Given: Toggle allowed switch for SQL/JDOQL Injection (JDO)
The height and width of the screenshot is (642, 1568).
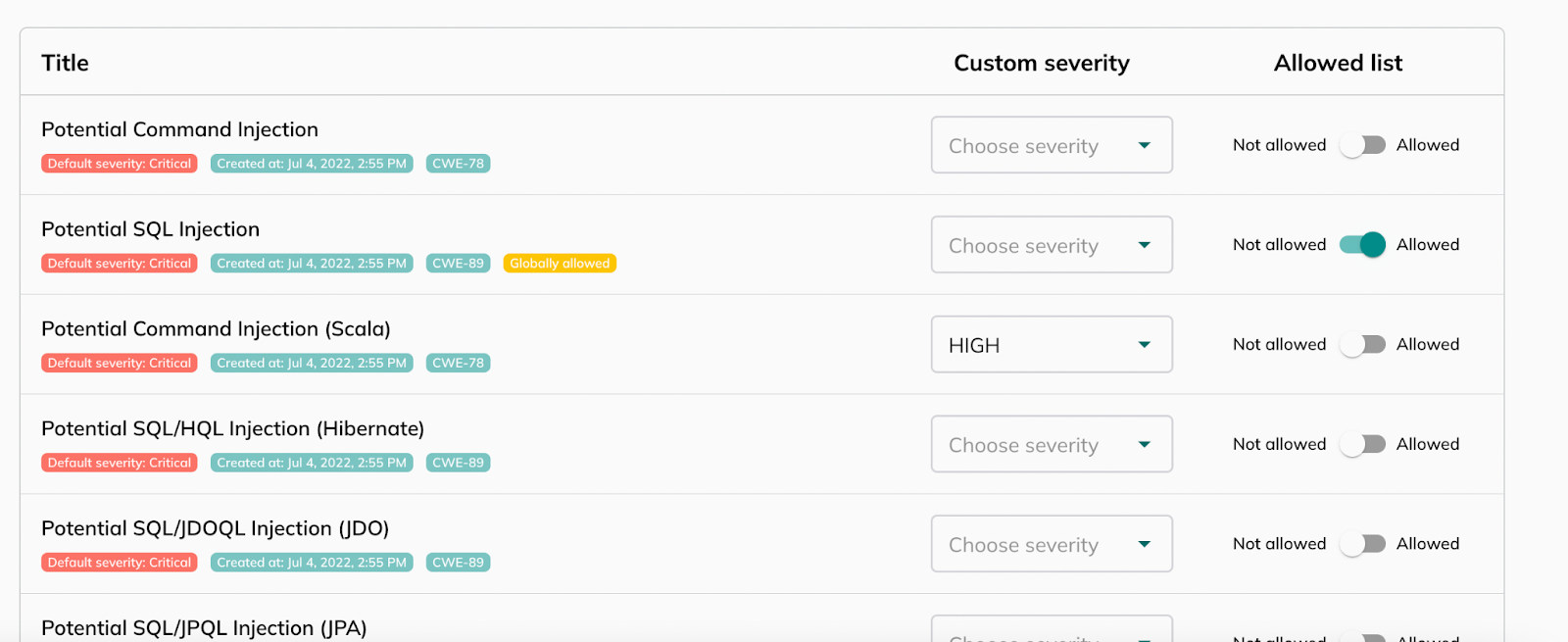Looking at the screenshot, I should pyautogui.click(x=1361, y=544).
